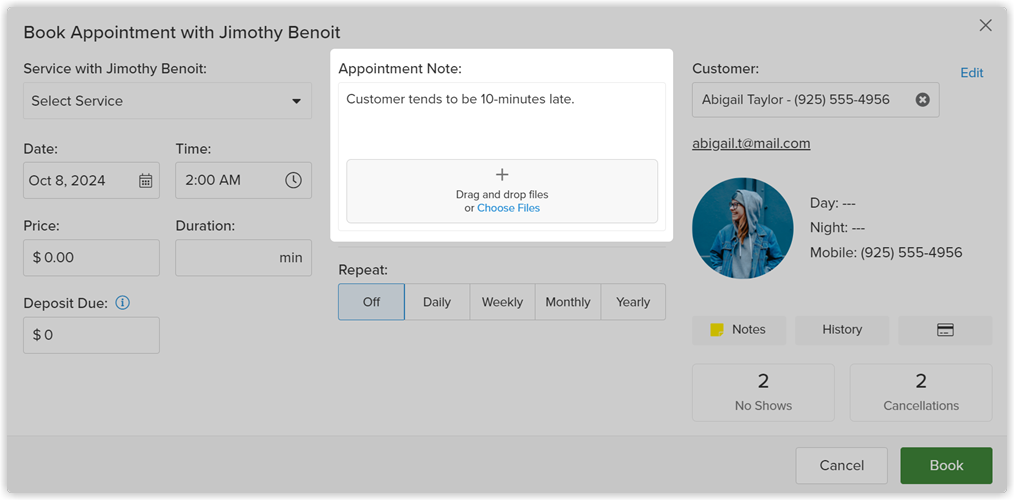
Task: Click the plus icon to add files
Action: (502, 175)
